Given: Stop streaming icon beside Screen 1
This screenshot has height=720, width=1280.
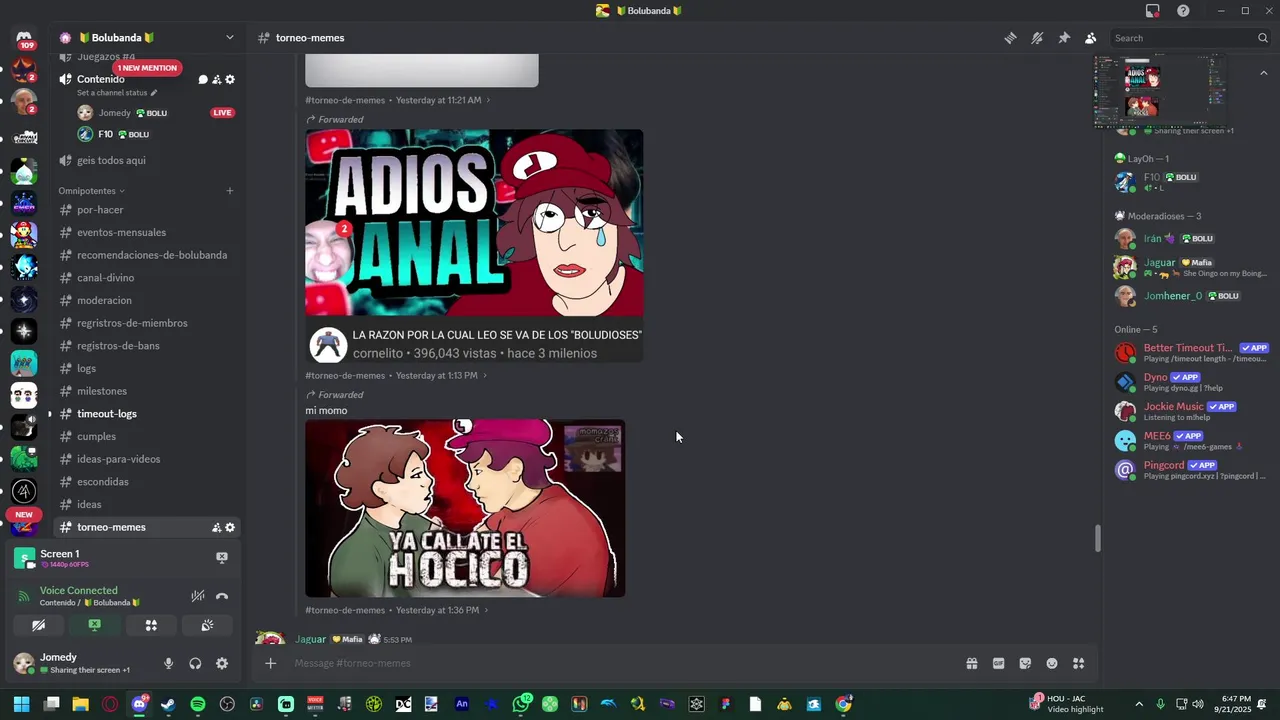Looking at the screenshot, I should coord(222,558).
